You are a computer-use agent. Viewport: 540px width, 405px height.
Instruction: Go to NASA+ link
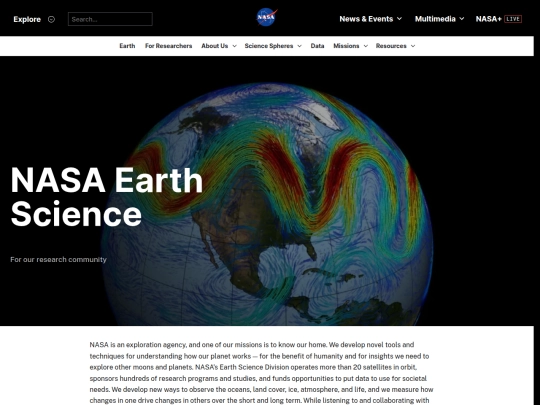click(x=488, y=19)
